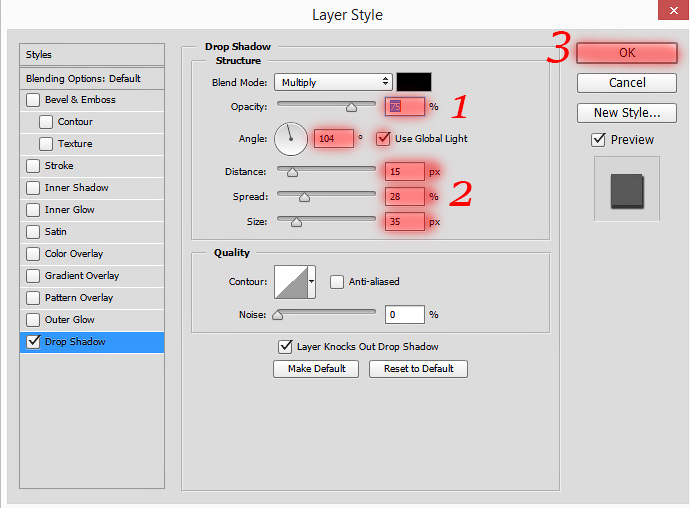This screenshot has height=508, width=690.
Task: Click the Cancel button
Action: coord(627,83)
